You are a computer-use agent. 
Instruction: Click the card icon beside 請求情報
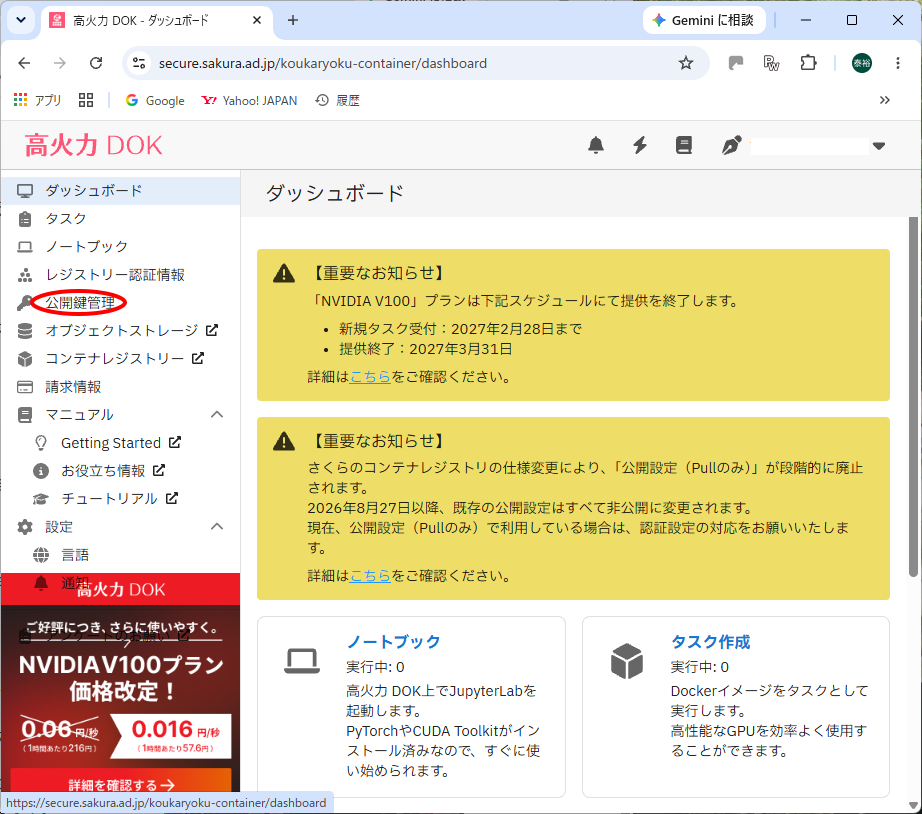click(x=25, y=387)
